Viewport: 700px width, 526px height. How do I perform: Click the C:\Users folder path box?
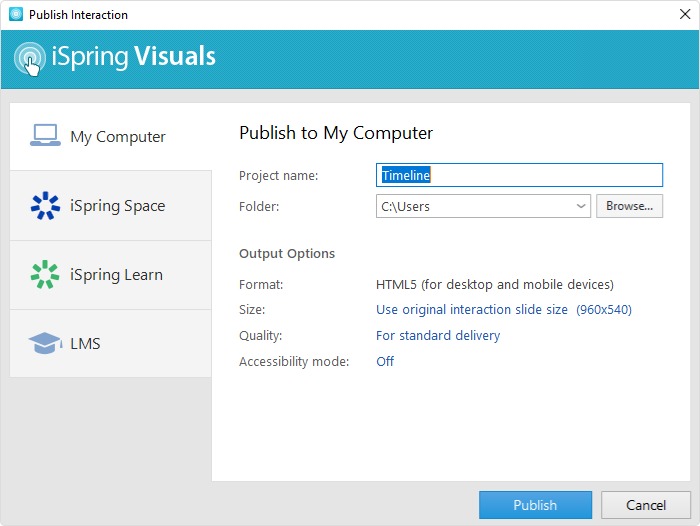pos(472,206)
